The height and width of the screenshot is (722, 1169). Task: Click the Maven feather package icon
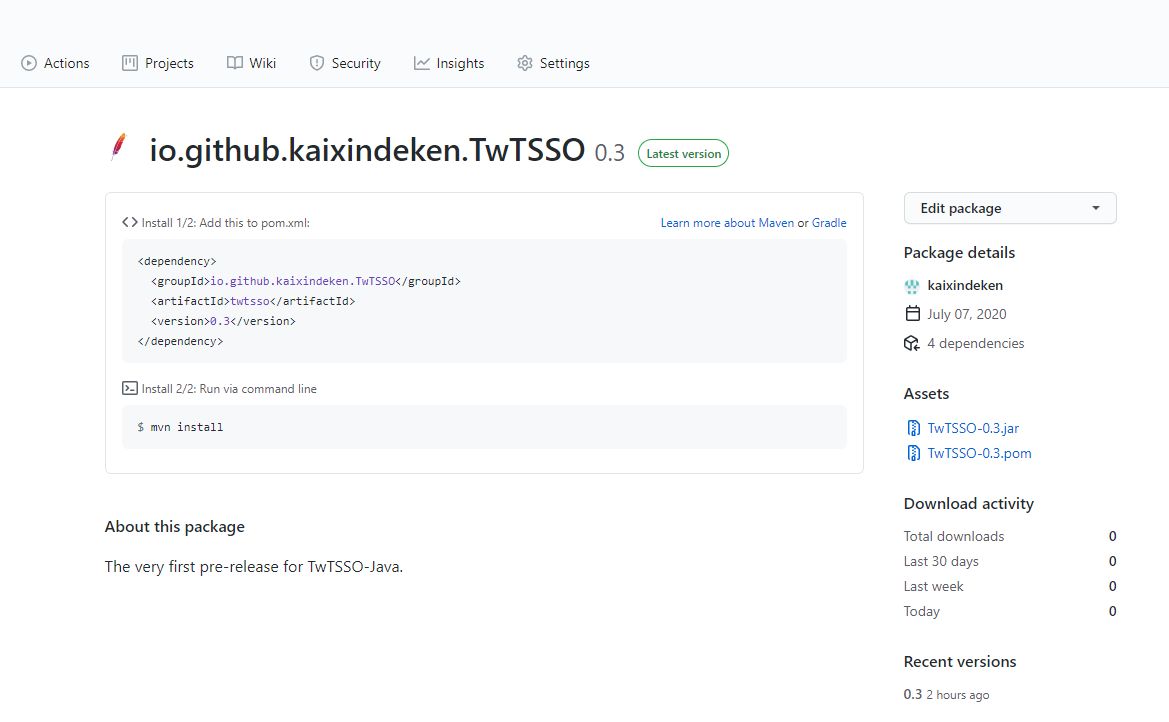click(x=119, y=147)
